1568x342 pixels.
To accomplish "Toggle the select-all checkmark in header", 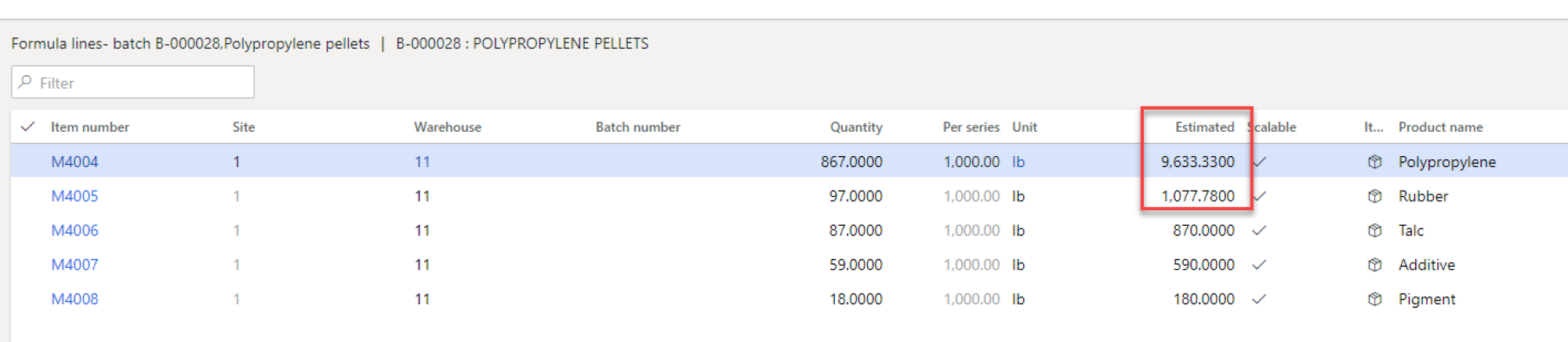I will tap(27, 126).
